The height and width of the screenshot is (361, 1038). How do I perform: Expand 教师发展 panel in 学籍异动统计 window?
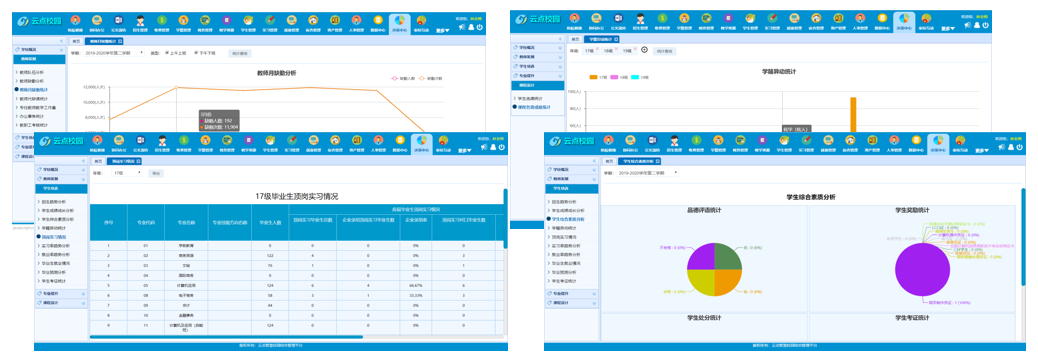538,57
